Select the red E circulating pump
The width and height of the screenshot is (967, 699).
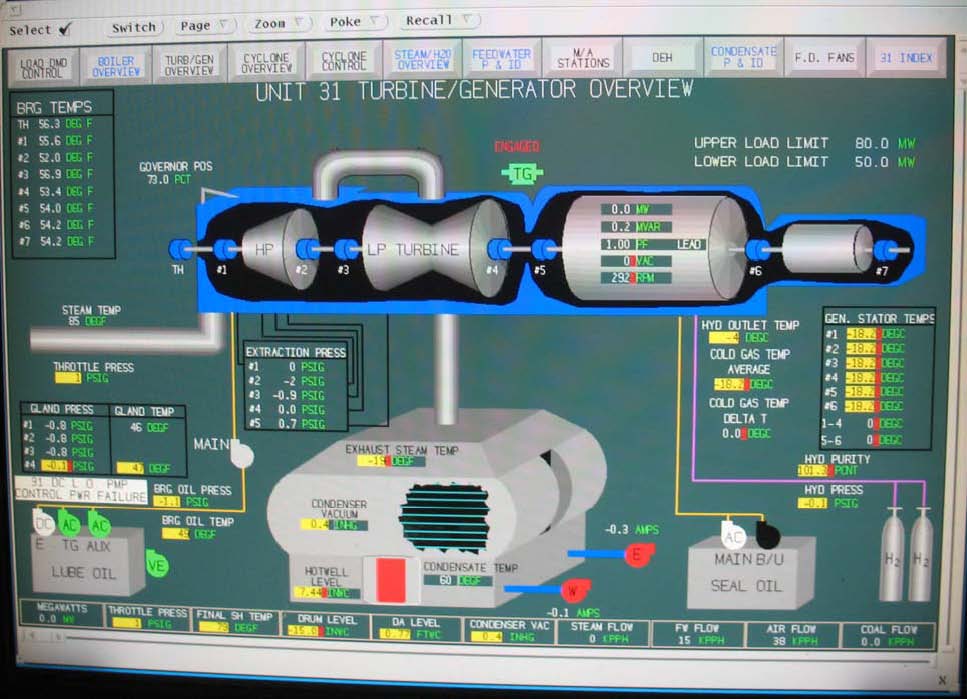click(x=639, y=555)
